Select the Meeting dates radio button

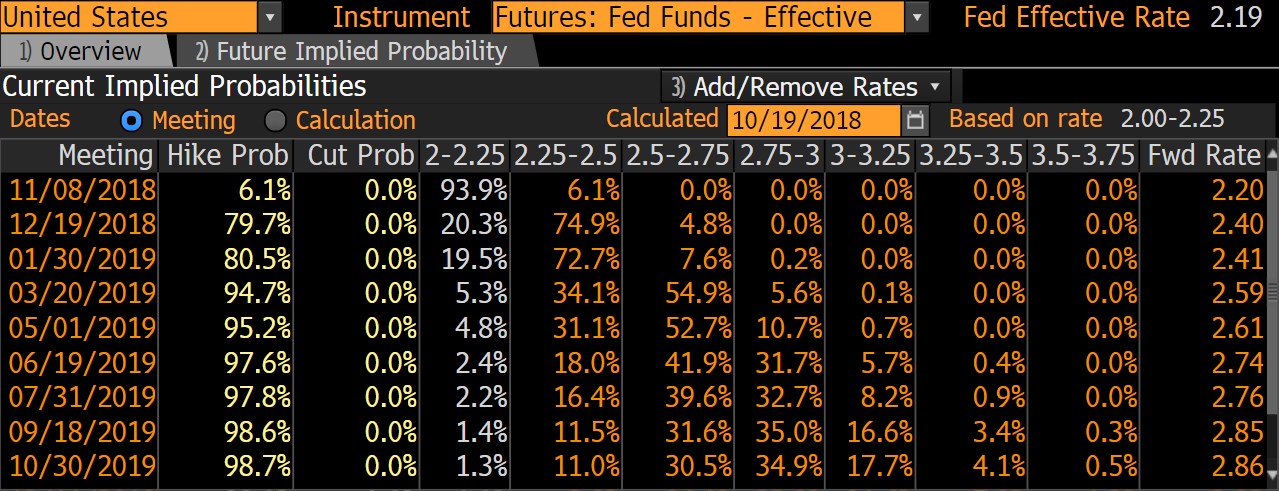click(x=132, y=121)
